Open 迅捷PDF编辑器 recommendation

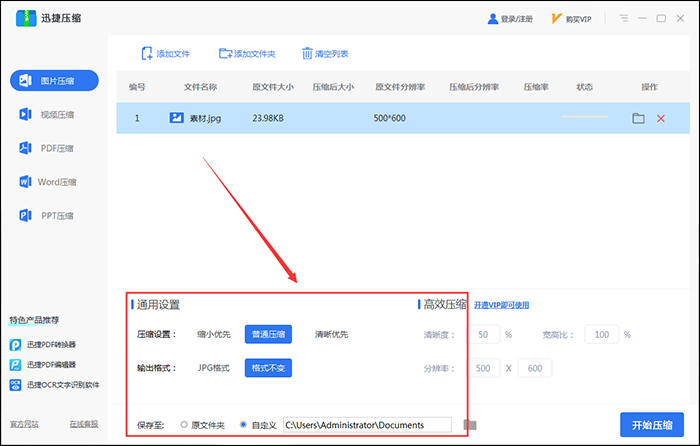[x=43, y=365]
